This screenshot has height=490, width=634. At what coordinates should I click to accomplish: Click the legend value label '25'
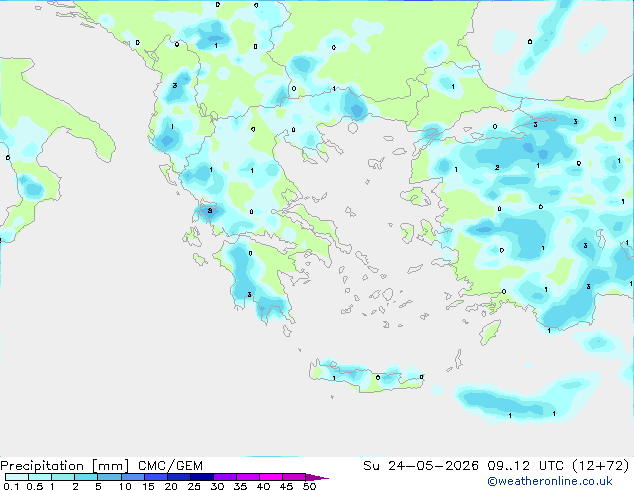194,486
